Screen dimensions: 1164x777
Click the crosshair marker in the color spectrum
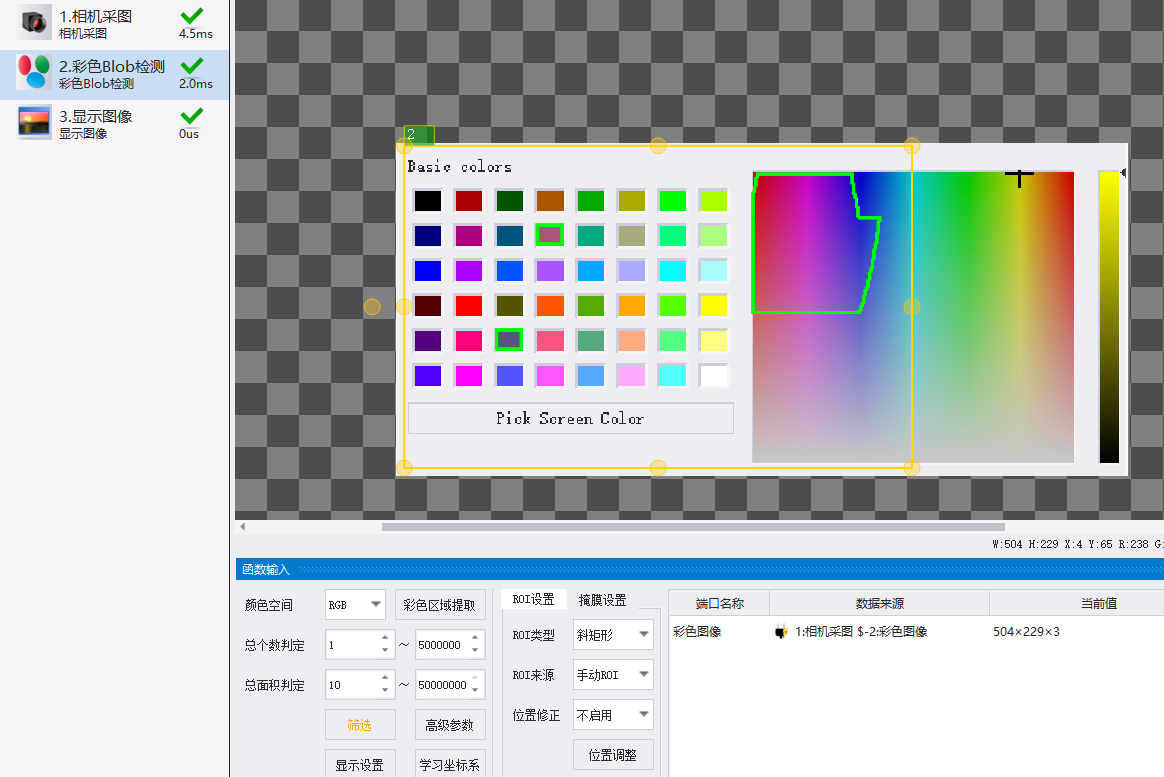[1019, 177]
